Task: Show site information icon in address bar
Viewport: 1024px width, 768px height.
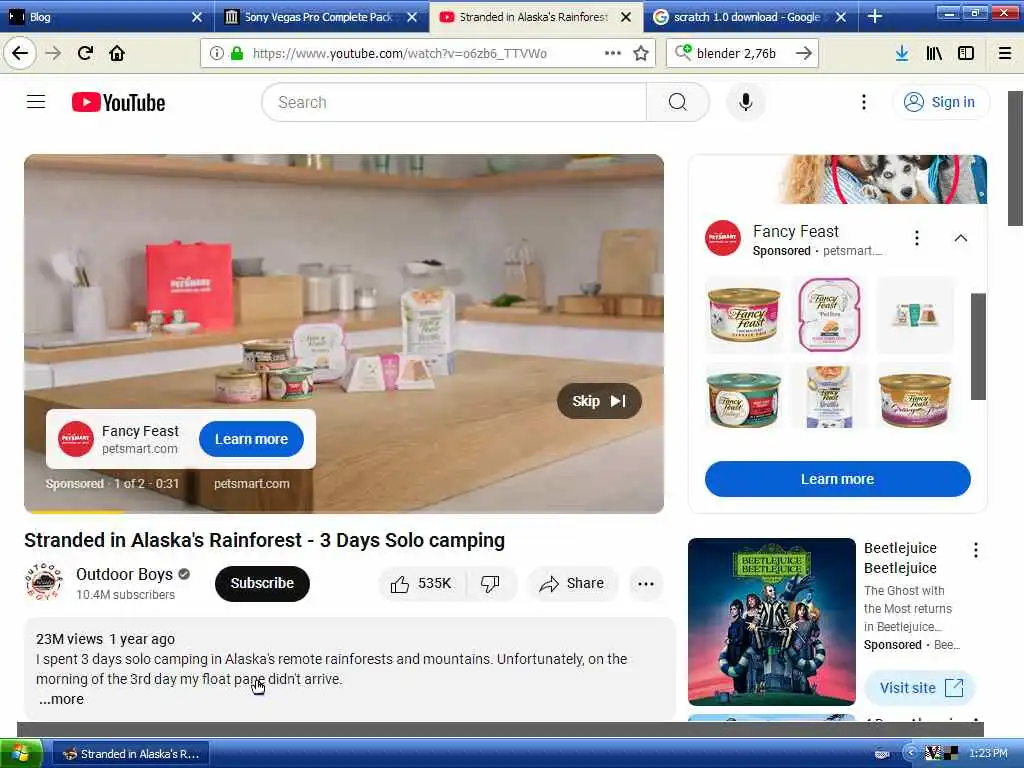Action: coord(216,54)
